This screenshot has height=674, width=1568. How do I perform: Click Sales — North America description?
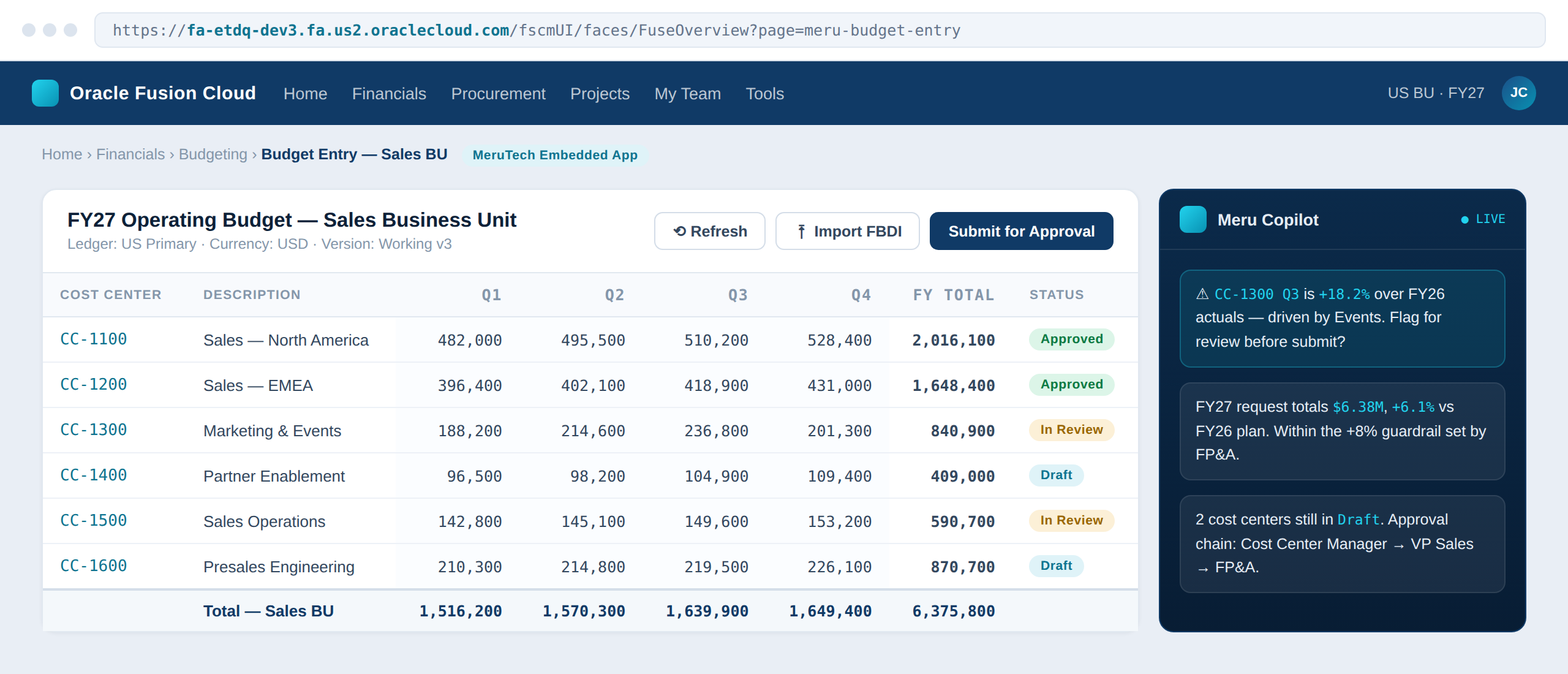pos(286,341)
